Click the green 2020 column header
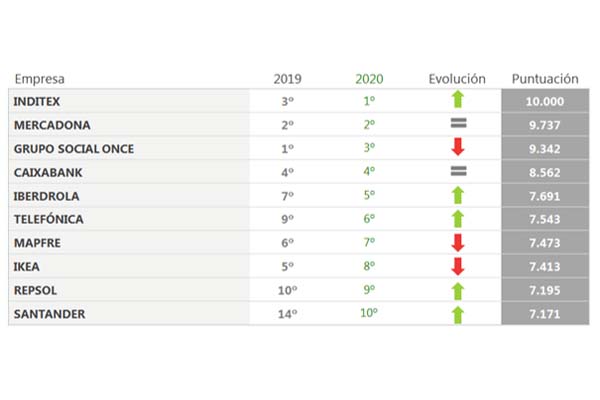This screenshot has height=400, width=600. (x=369, y=79)
